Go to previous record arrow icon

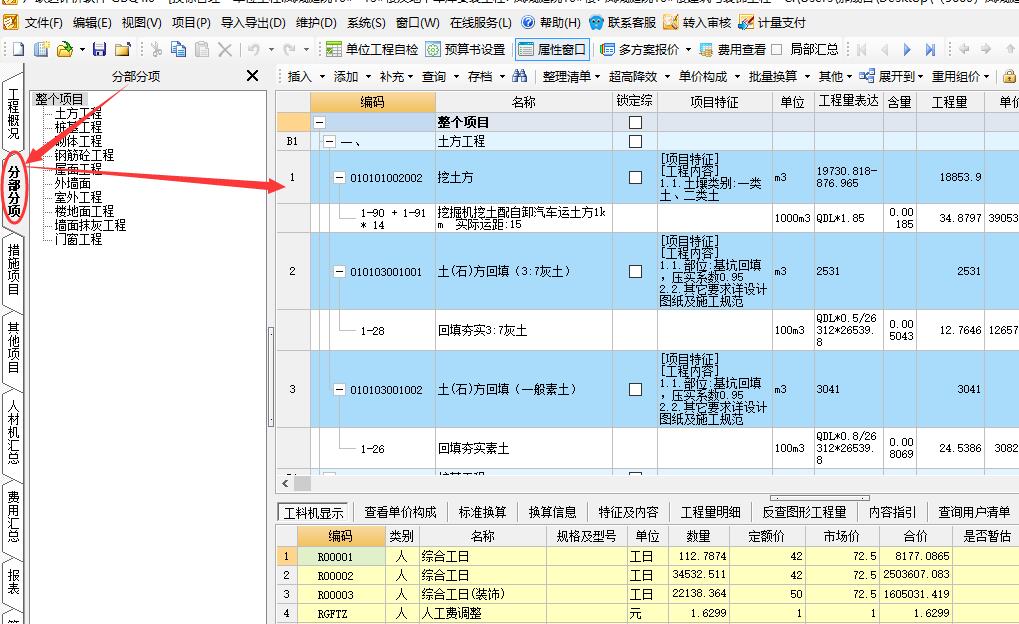tap(884, 49)
